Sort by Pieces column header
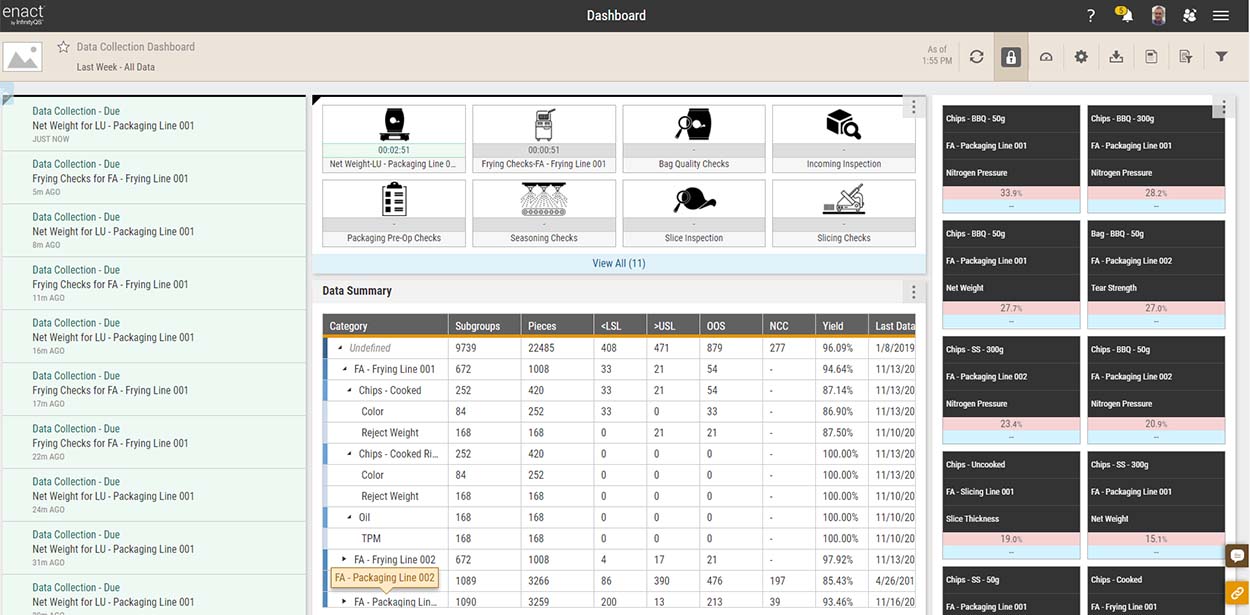This screenshot has width=1250, height=615. [557, 325]
